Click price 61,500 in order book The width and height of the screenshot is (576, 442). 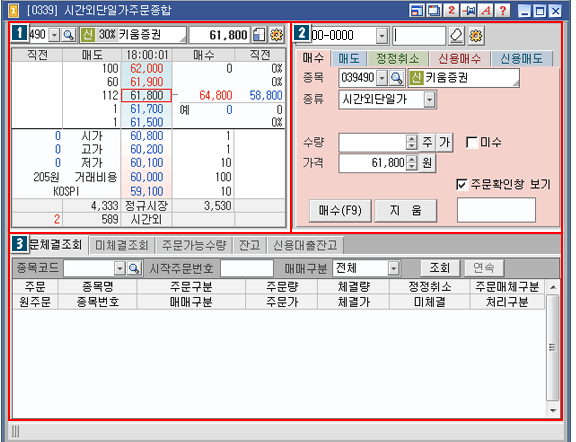[x=147, y=122]
